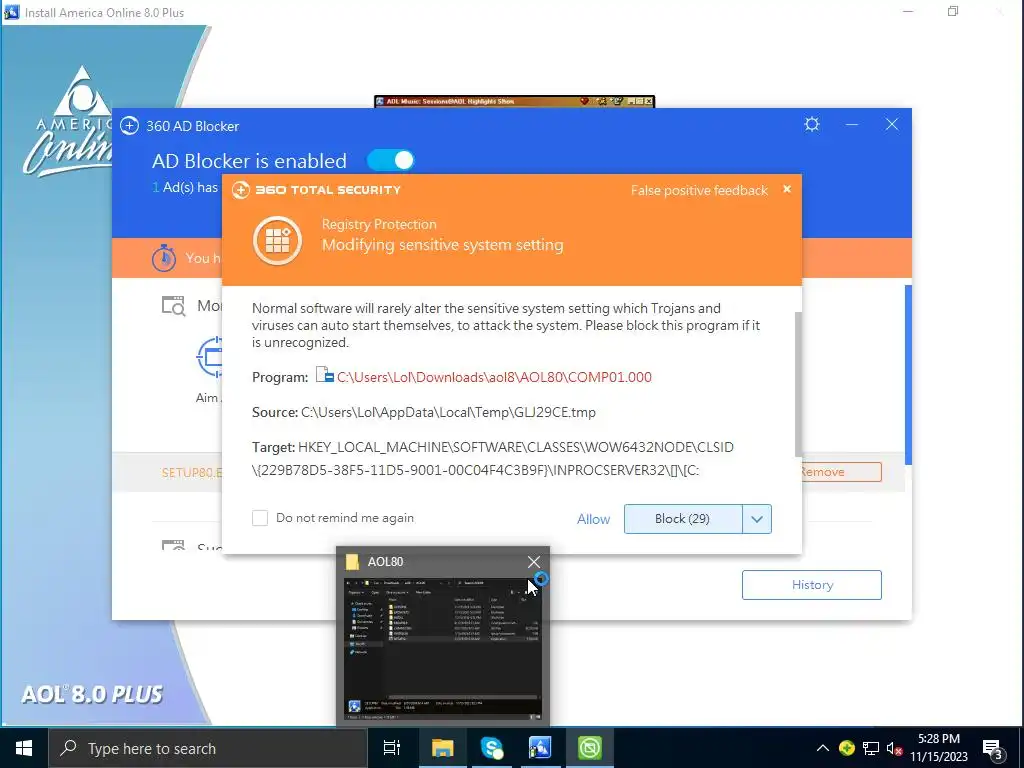
Task: Click the 360 AD Blocker plus logo
Action: pyautogui.click(x=129, y=125)
